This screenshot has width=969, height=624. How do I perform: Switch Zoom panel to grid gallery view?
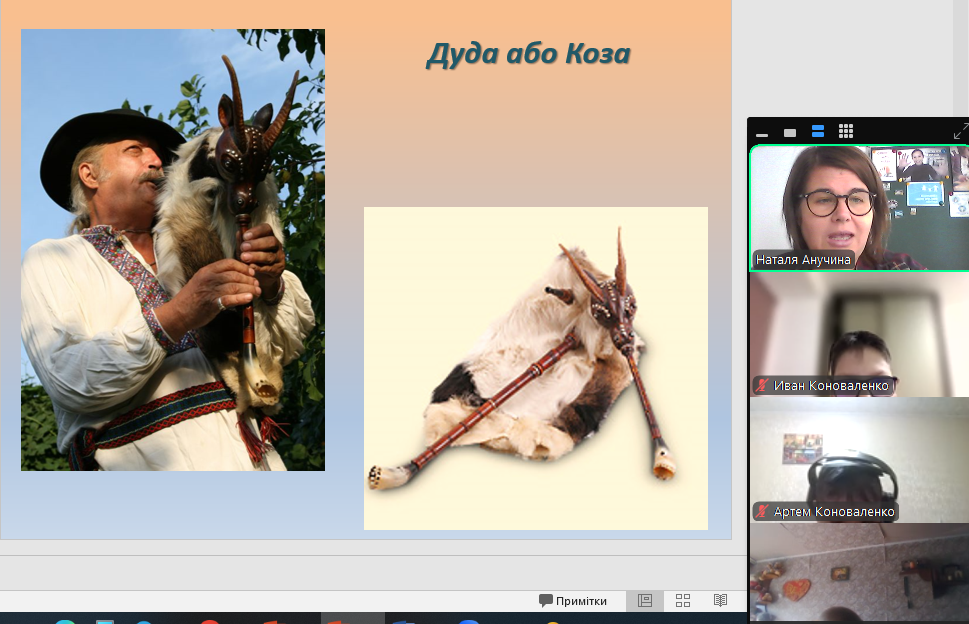[846, 131]
